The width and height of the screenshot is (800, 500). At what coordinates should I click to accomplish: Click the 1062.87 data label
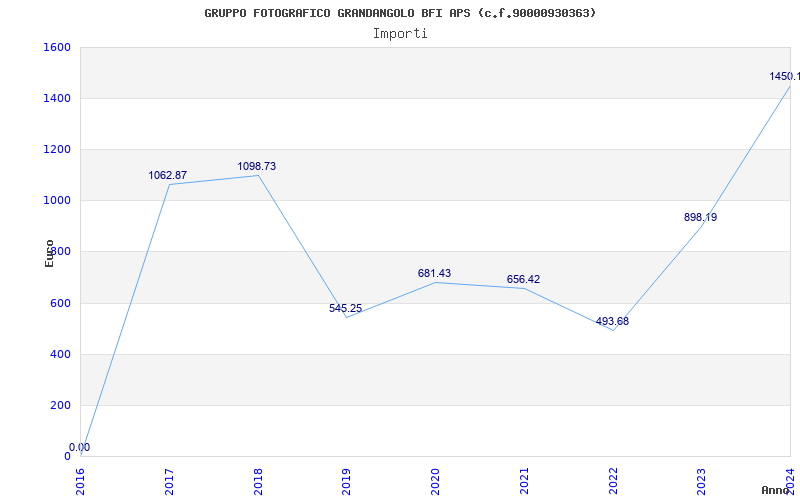coord(168,176)
